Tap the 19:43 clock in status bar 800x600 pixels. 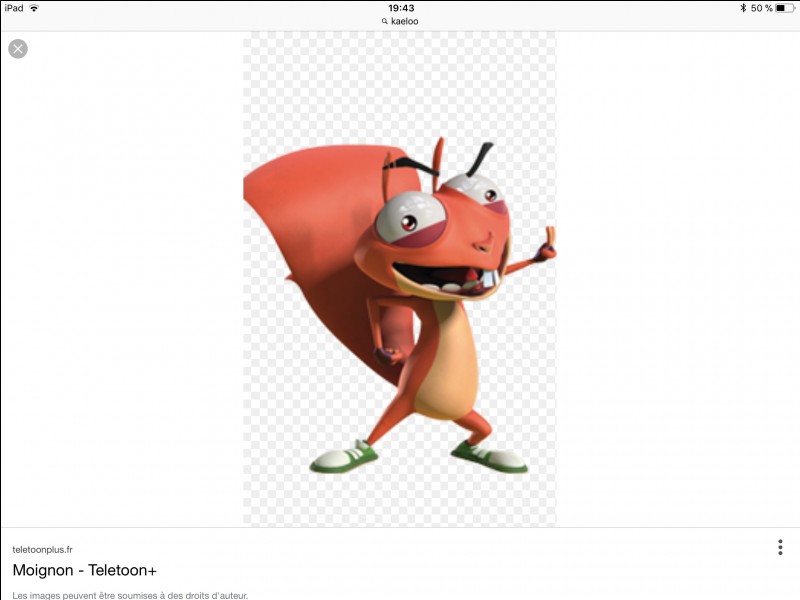[401, 8]
